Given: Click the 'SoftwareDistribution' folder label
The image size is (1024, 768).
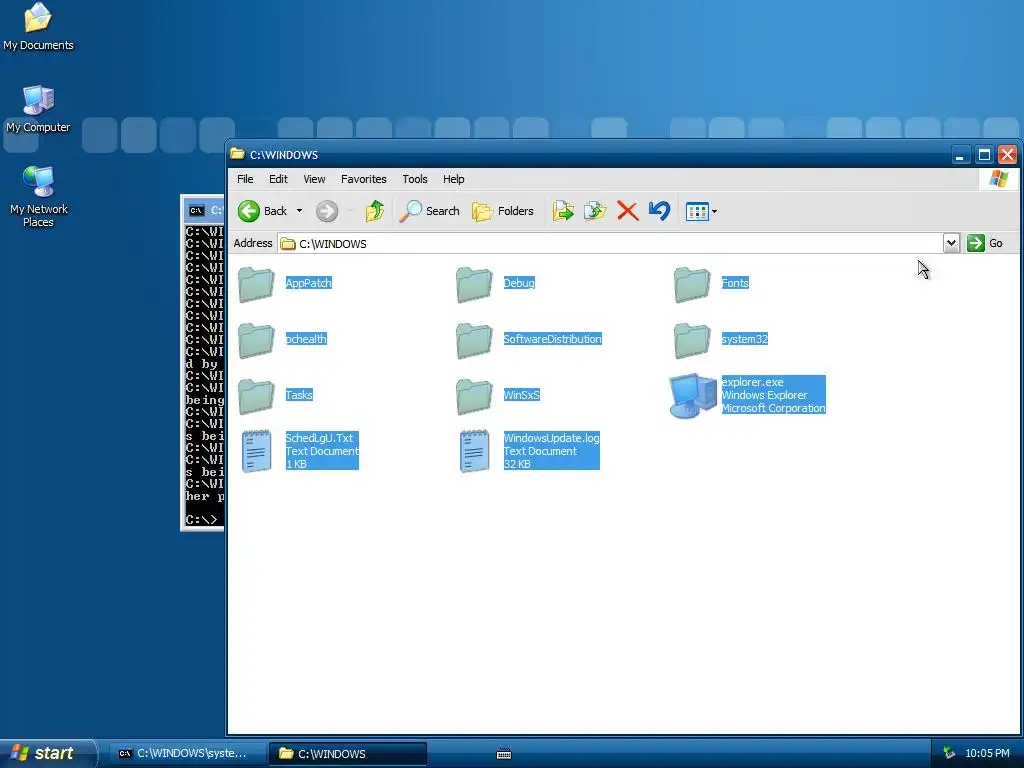Looking at the screenshot, I should [552, 339].
